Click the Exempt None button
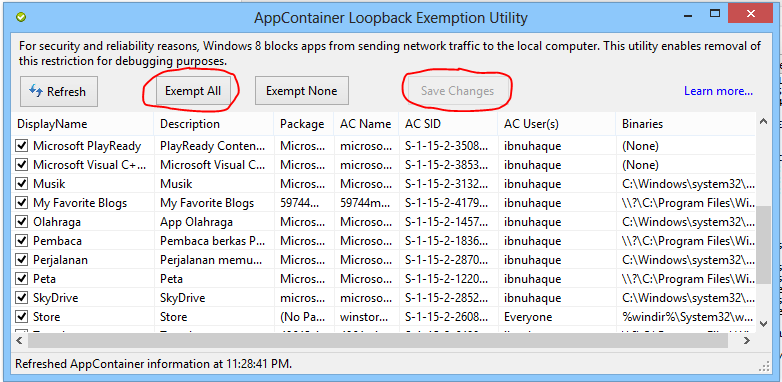Screen dimensions: 782x382 pos(301,91)
